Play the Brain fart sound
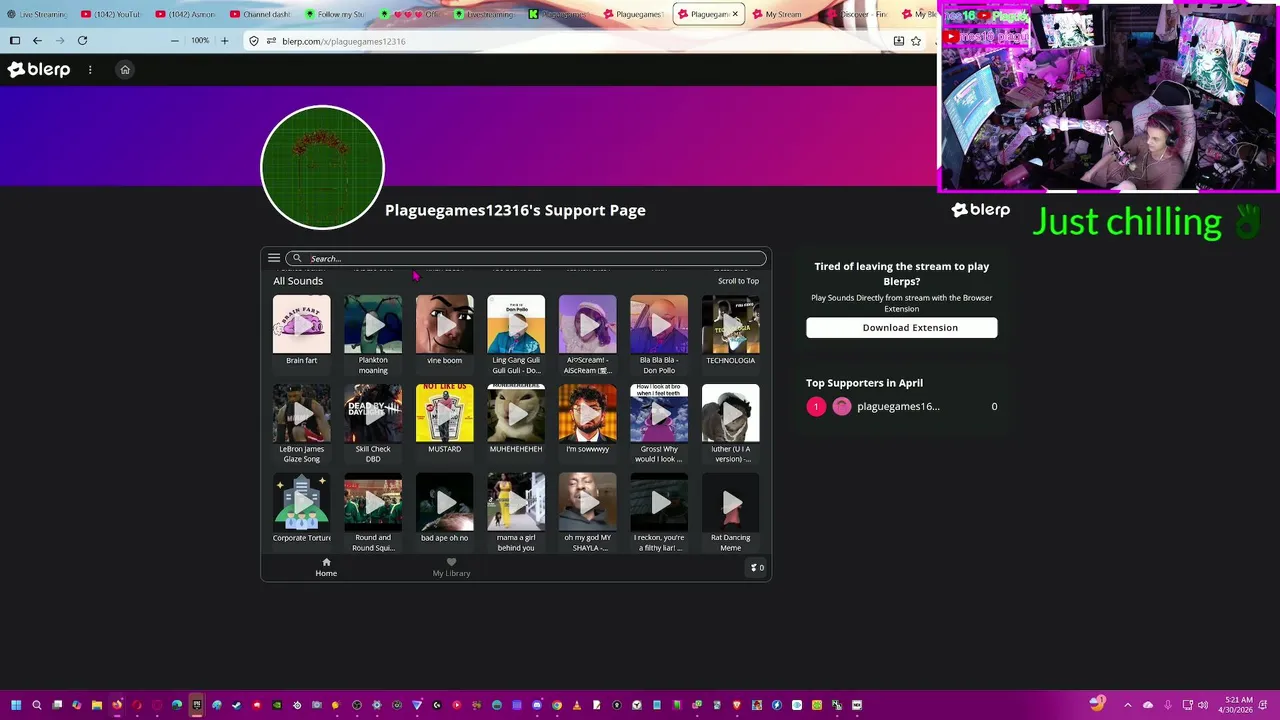This screenshot has width=1280, height=720. pyautogui.click(x=301, y=324)
